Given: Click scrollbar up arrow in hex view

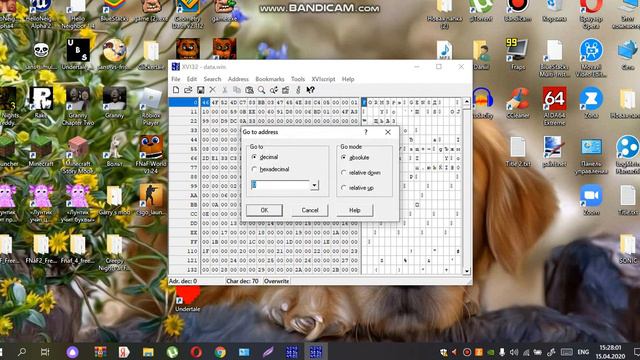Looking at the screenshot, I should point(467,102).
